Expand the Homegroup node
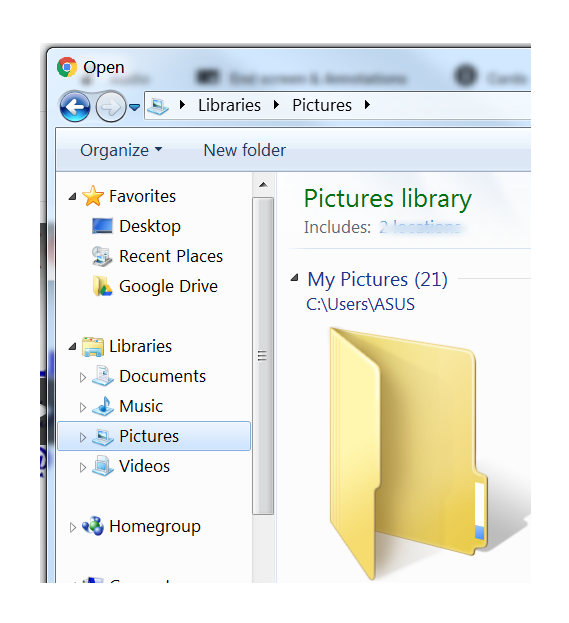Screen dimensions: 569x623 (x=72, y=527)
